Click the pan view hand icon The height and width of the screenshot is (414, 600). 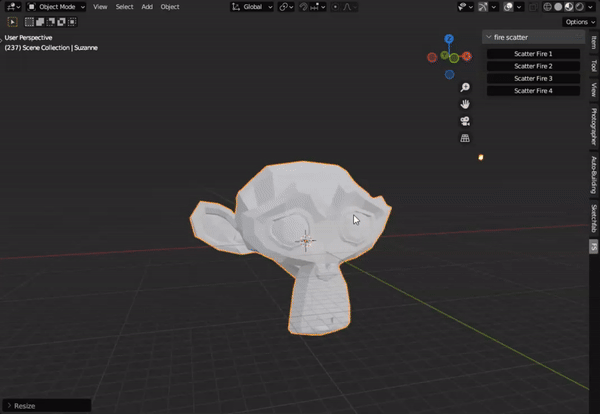coord(465,104)
